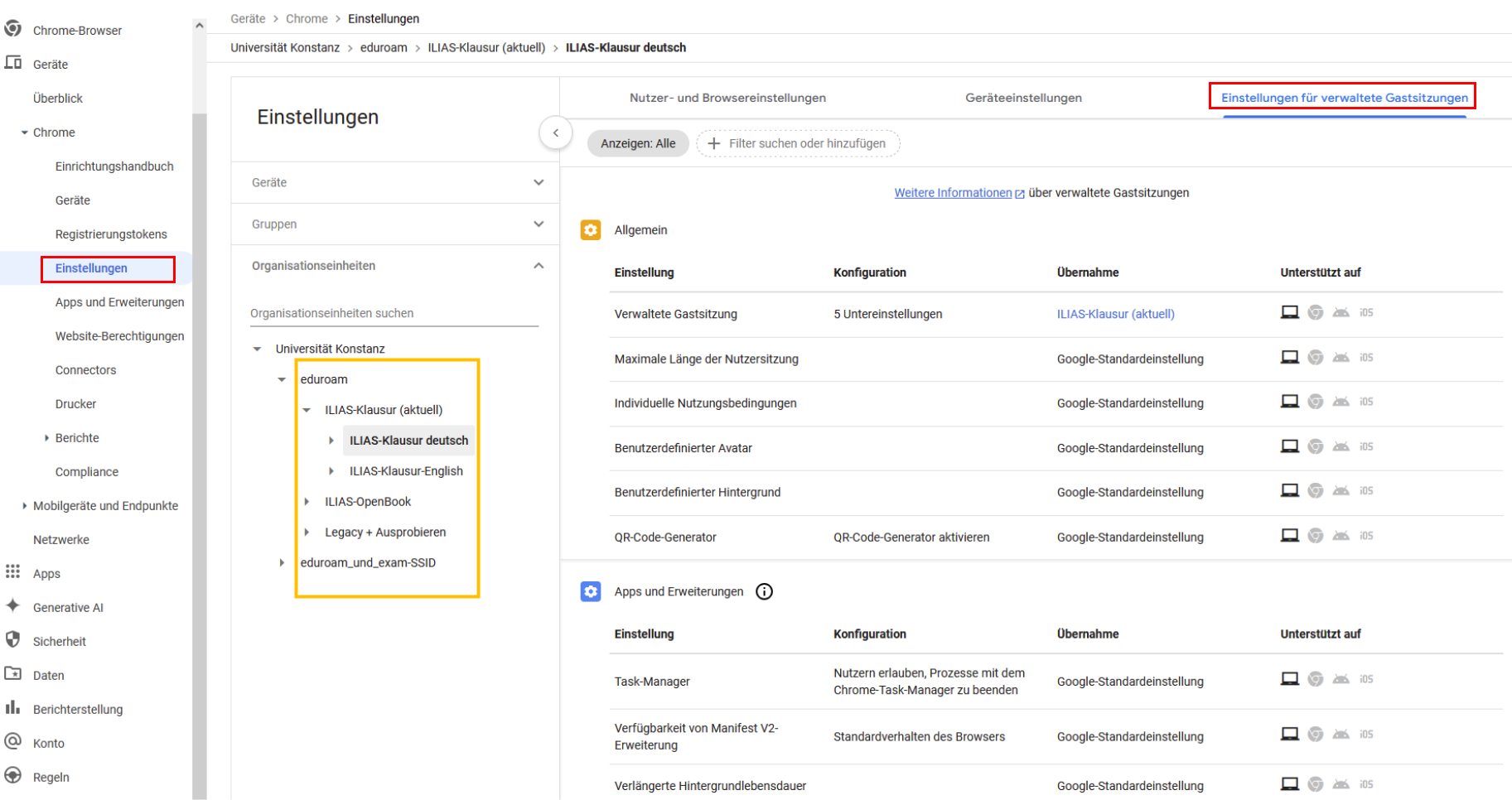Click the Filter suchen oder hinzufügen field
The image size is (1512, 800).
point(798,143)
